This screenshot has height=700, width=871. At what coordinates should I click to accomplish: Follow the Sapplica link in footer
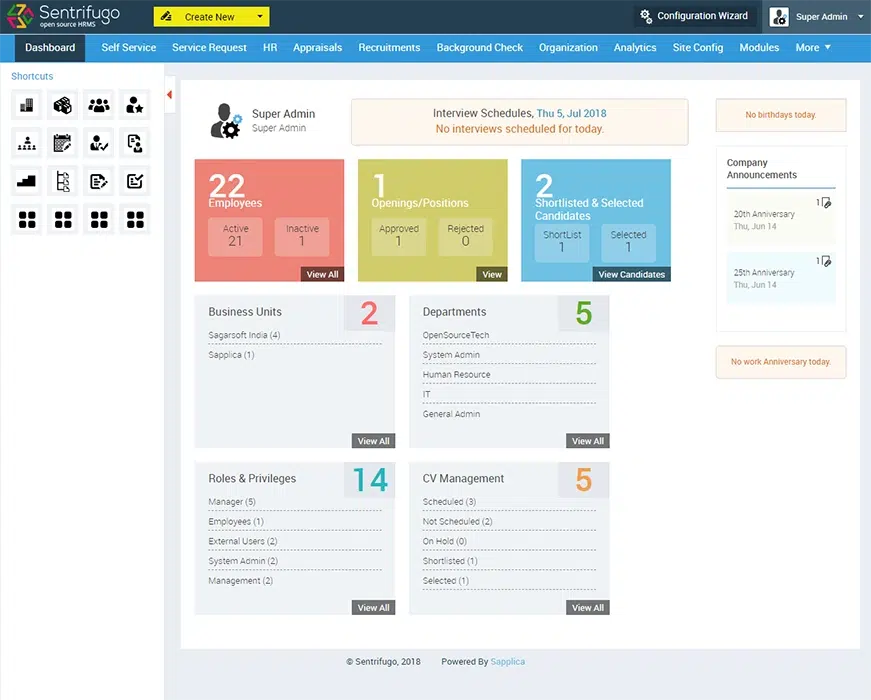click(x=508, y=661)
